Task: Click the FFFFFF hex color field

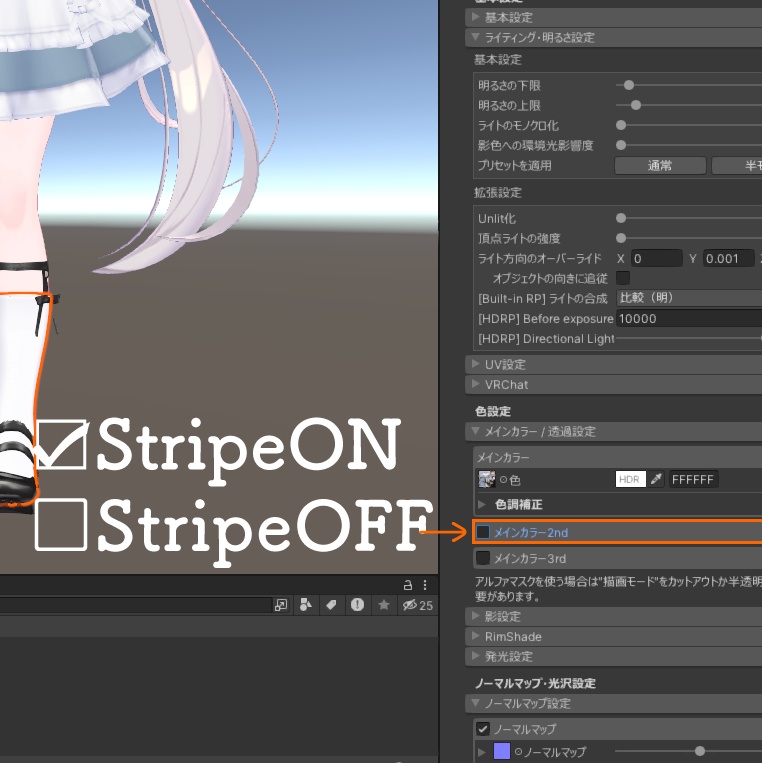Action: coord(693,479)
